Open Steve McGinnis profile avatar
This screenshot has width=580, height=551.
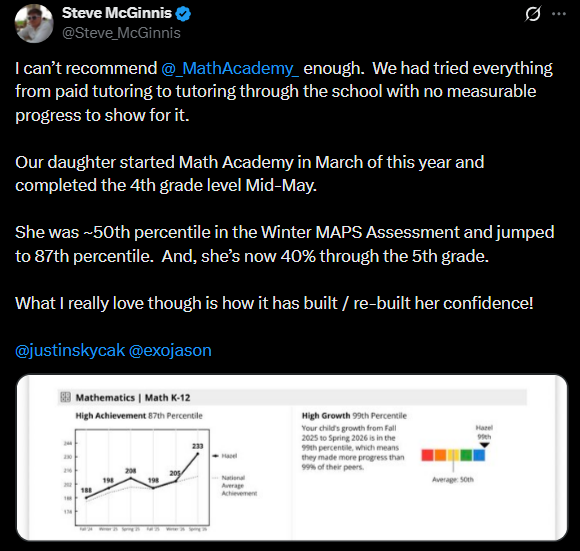click(34, 24)
